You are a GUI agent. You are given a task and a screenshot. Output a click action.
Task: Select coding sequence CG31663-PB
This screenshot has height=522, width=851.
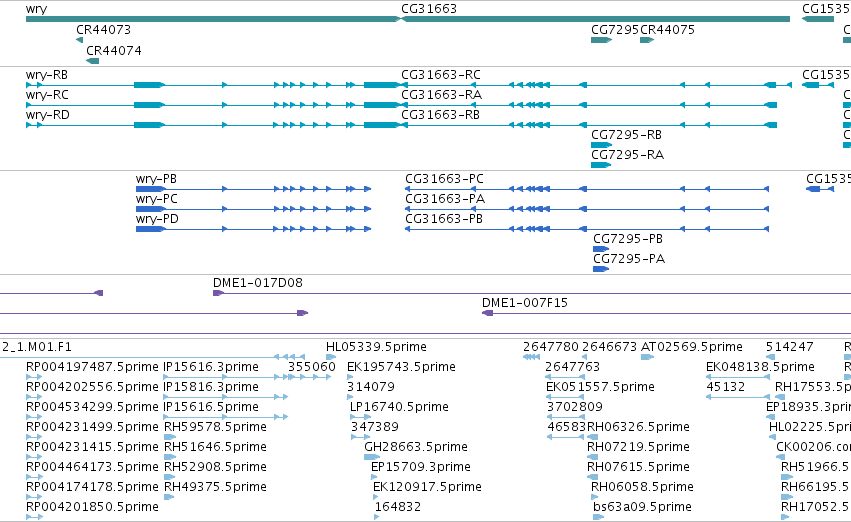point(444,219)
